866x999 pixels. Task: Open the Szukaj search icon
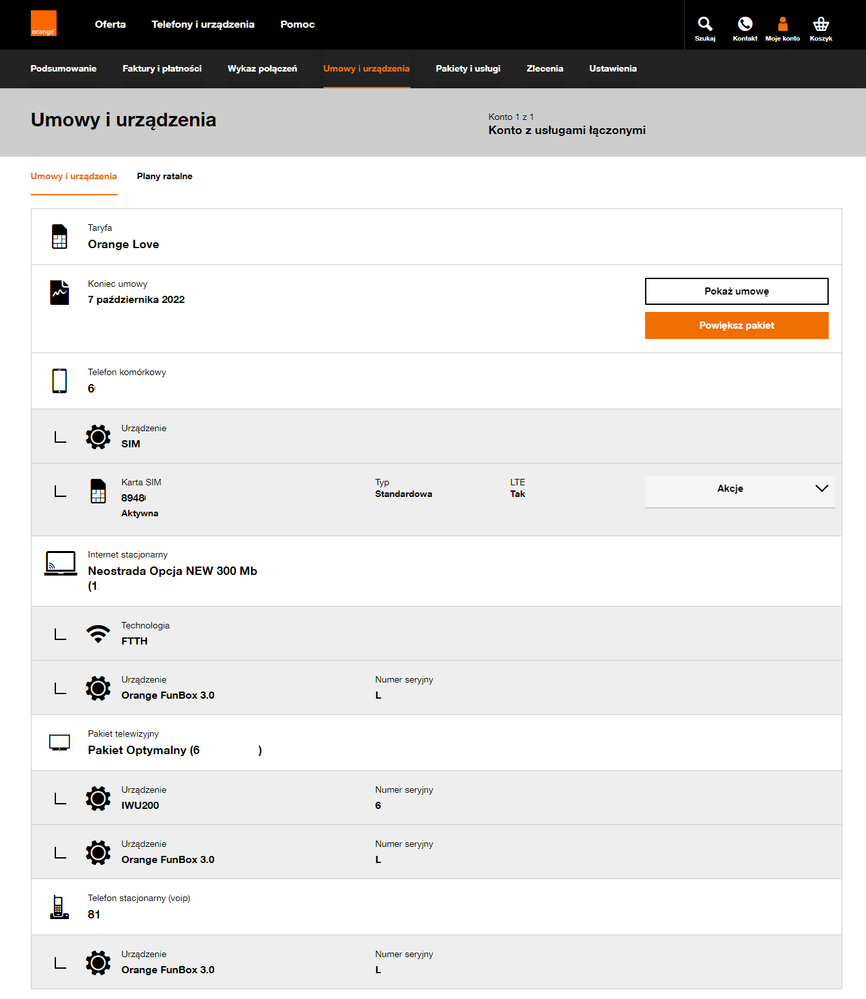click(x=705, y=25)
